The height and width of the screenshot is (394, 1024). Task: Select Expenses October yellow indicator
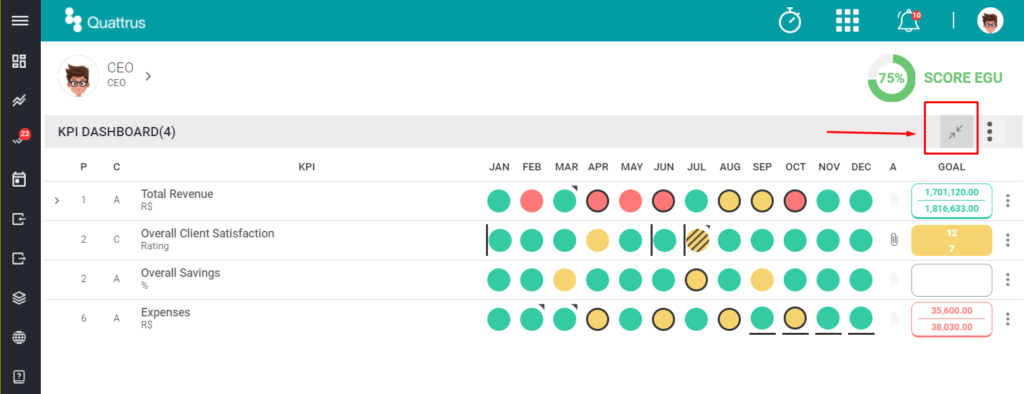795,319
